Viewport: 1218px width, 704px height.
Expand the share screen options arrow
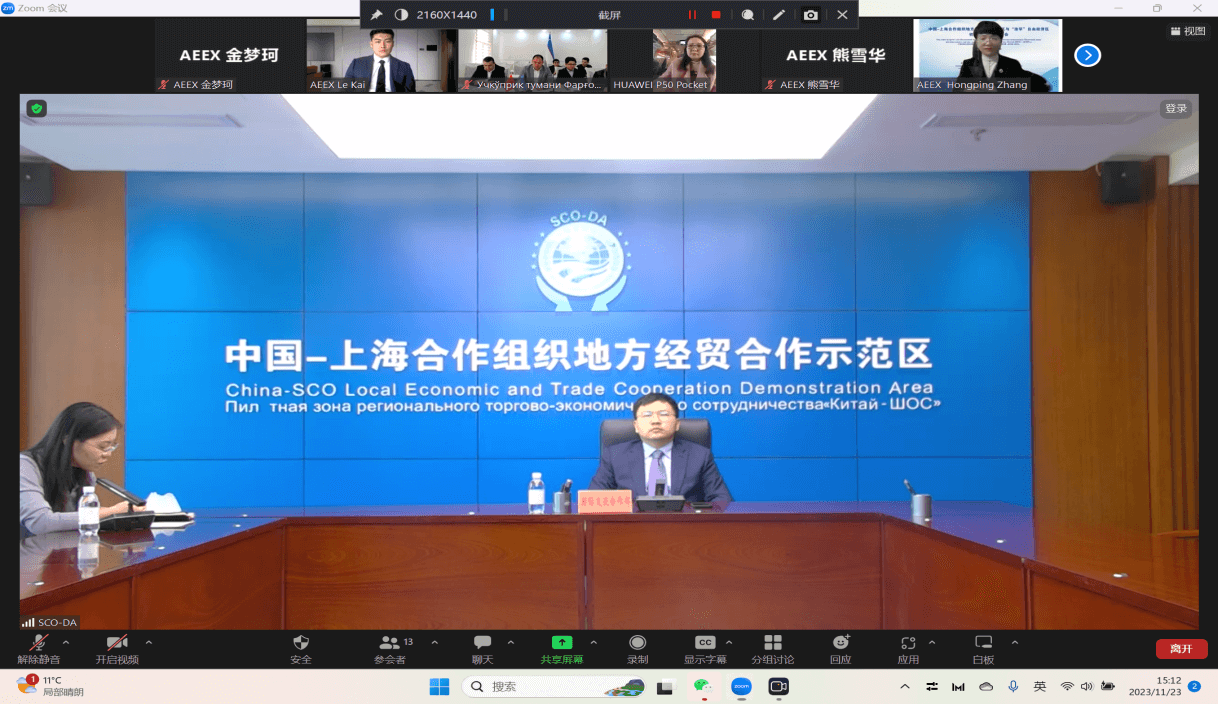tap(593, 642)
